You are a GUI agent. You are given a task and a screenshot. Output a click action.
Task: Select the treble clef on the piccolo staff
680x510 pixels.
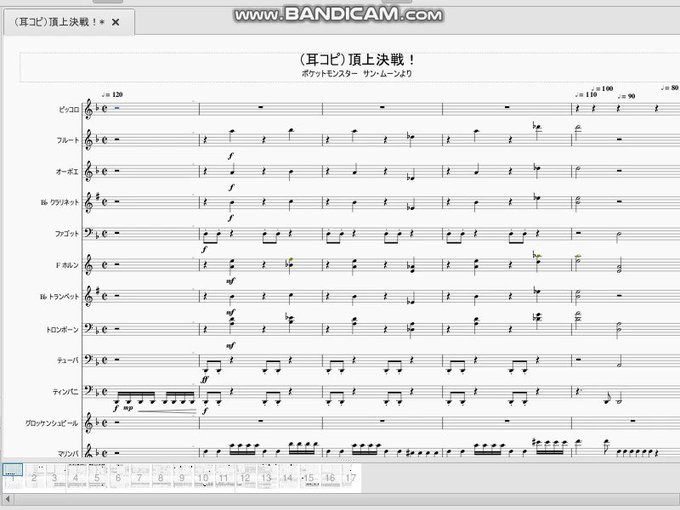pos(88,108)
